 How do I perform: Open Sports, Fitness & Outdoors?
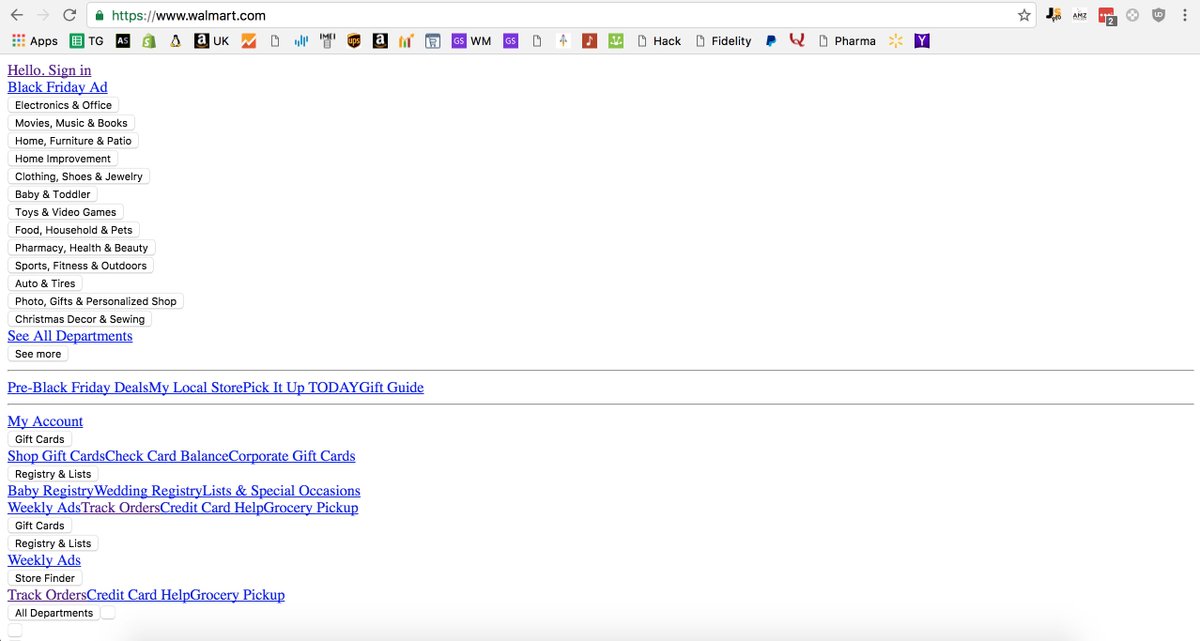tap(81, 266)
